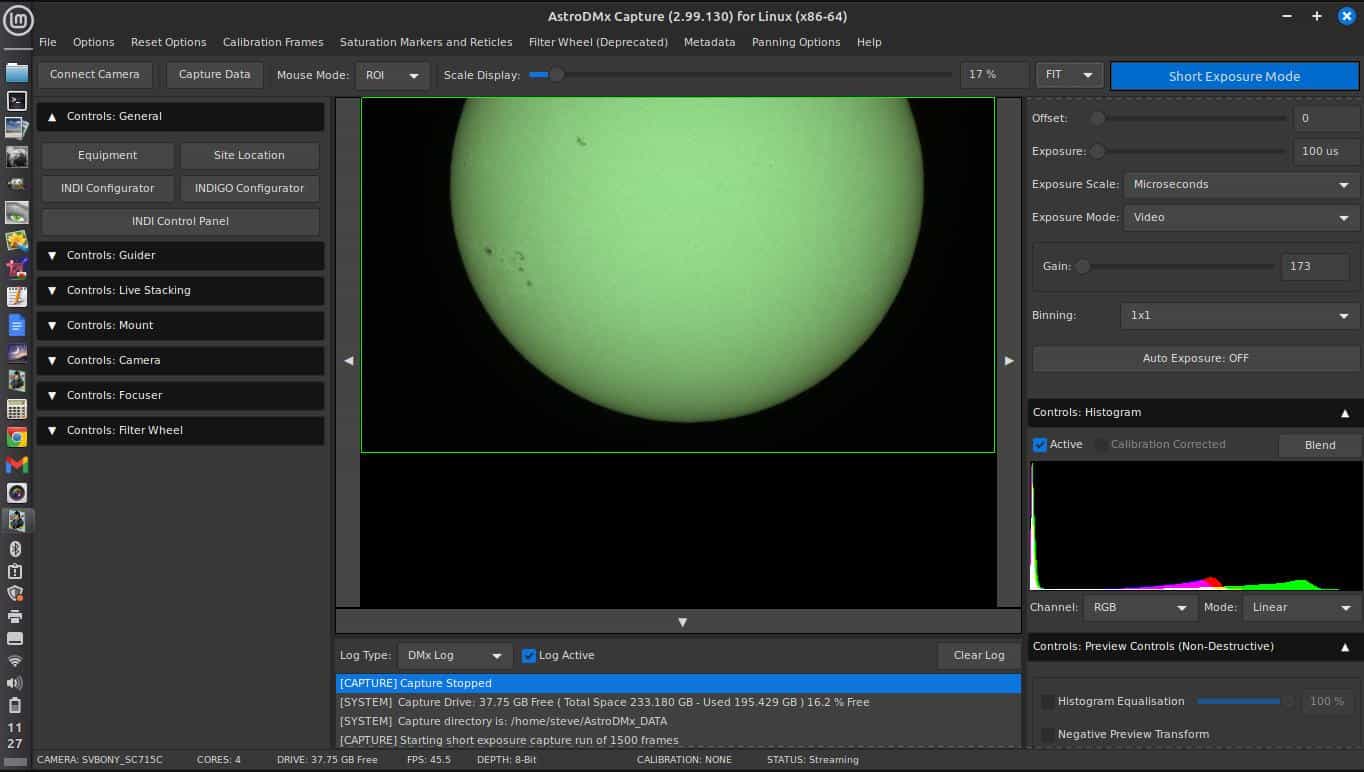Open the Mouse Mode ROI dropdown
This screenshot has height=772, width=1364.
(x=392, y=76)
